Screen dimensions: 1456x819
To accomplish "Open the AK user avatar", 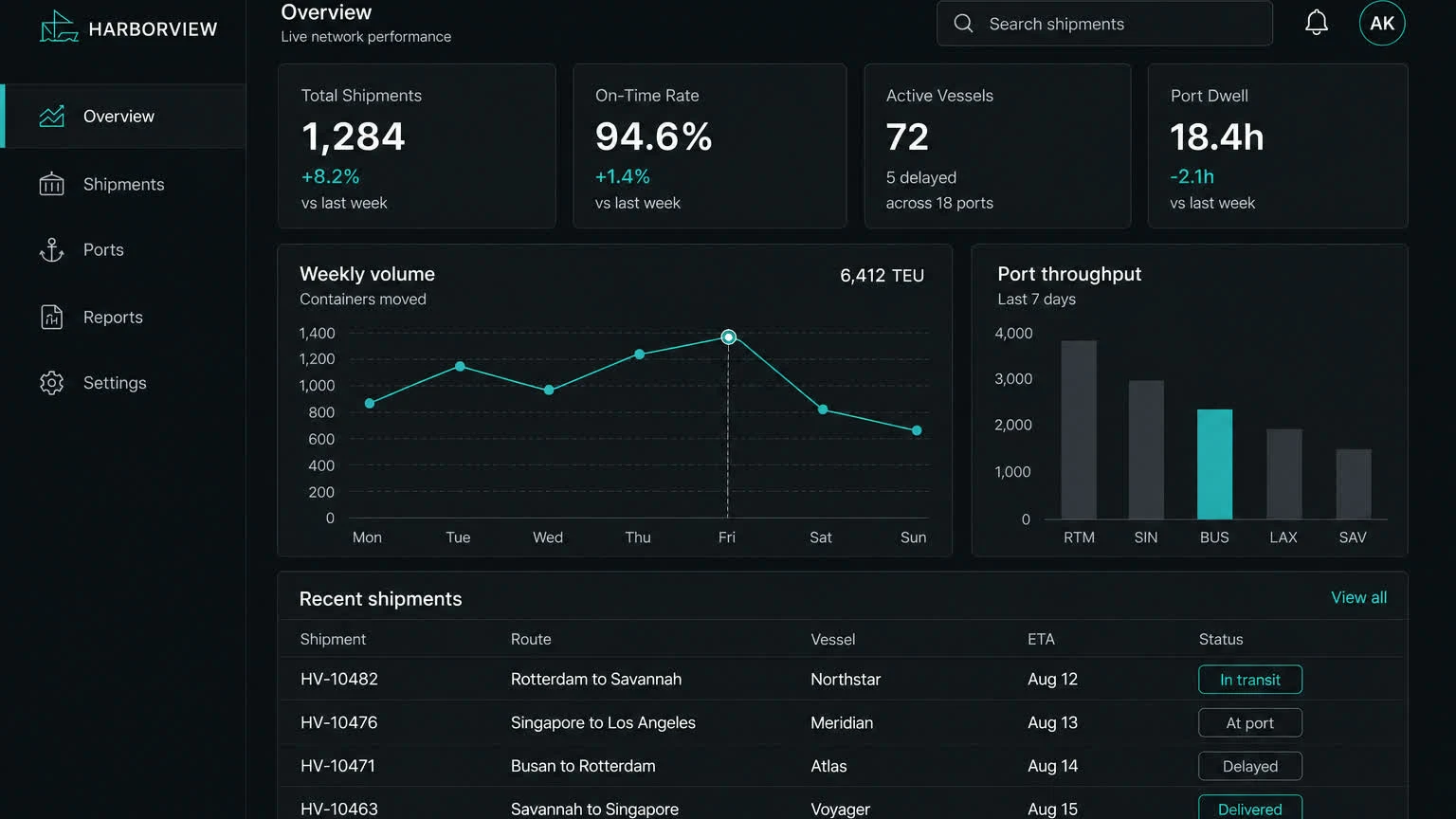I will click(x=1382, y=23).
